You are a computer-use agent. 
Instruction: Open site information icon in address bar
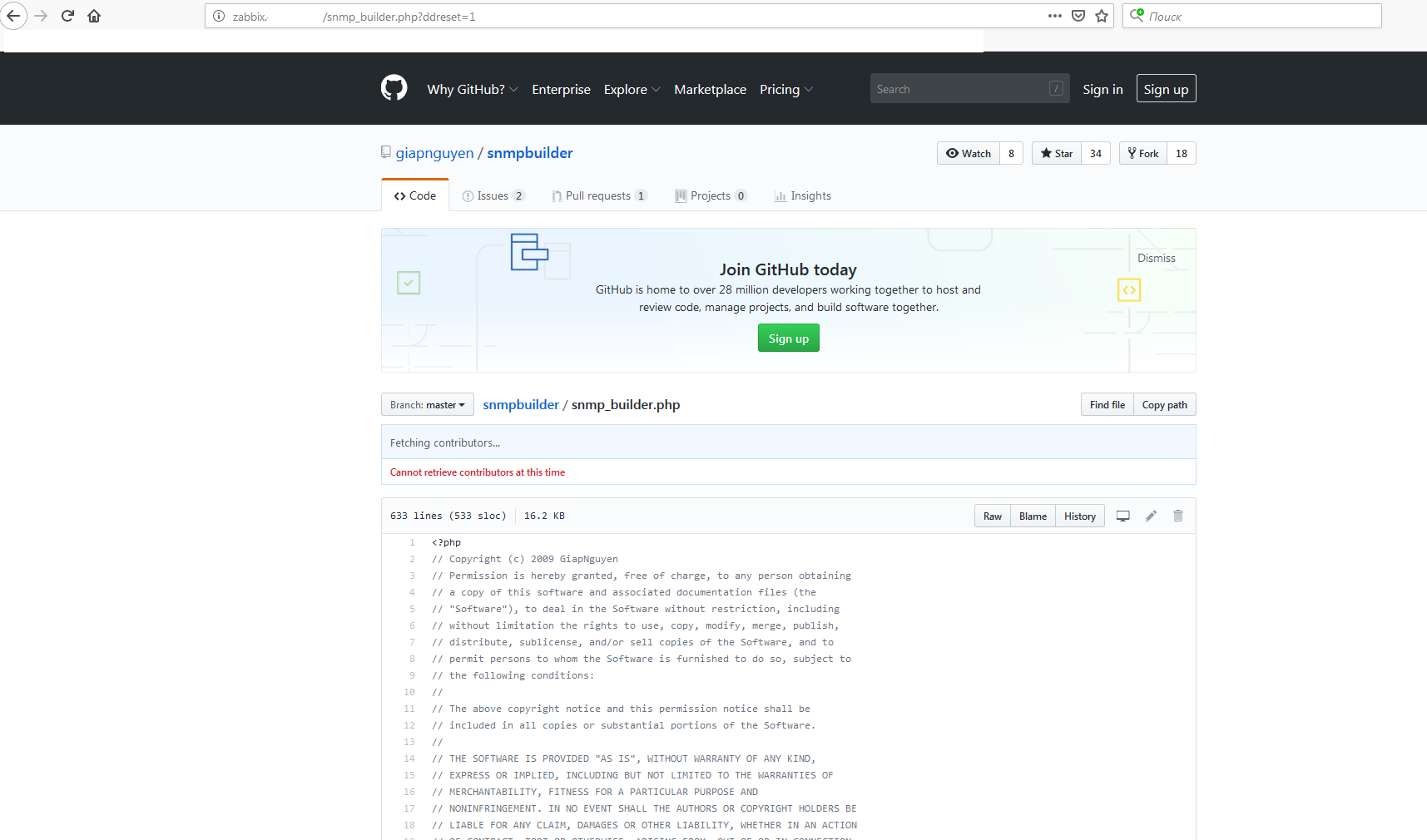coord(219,16)
